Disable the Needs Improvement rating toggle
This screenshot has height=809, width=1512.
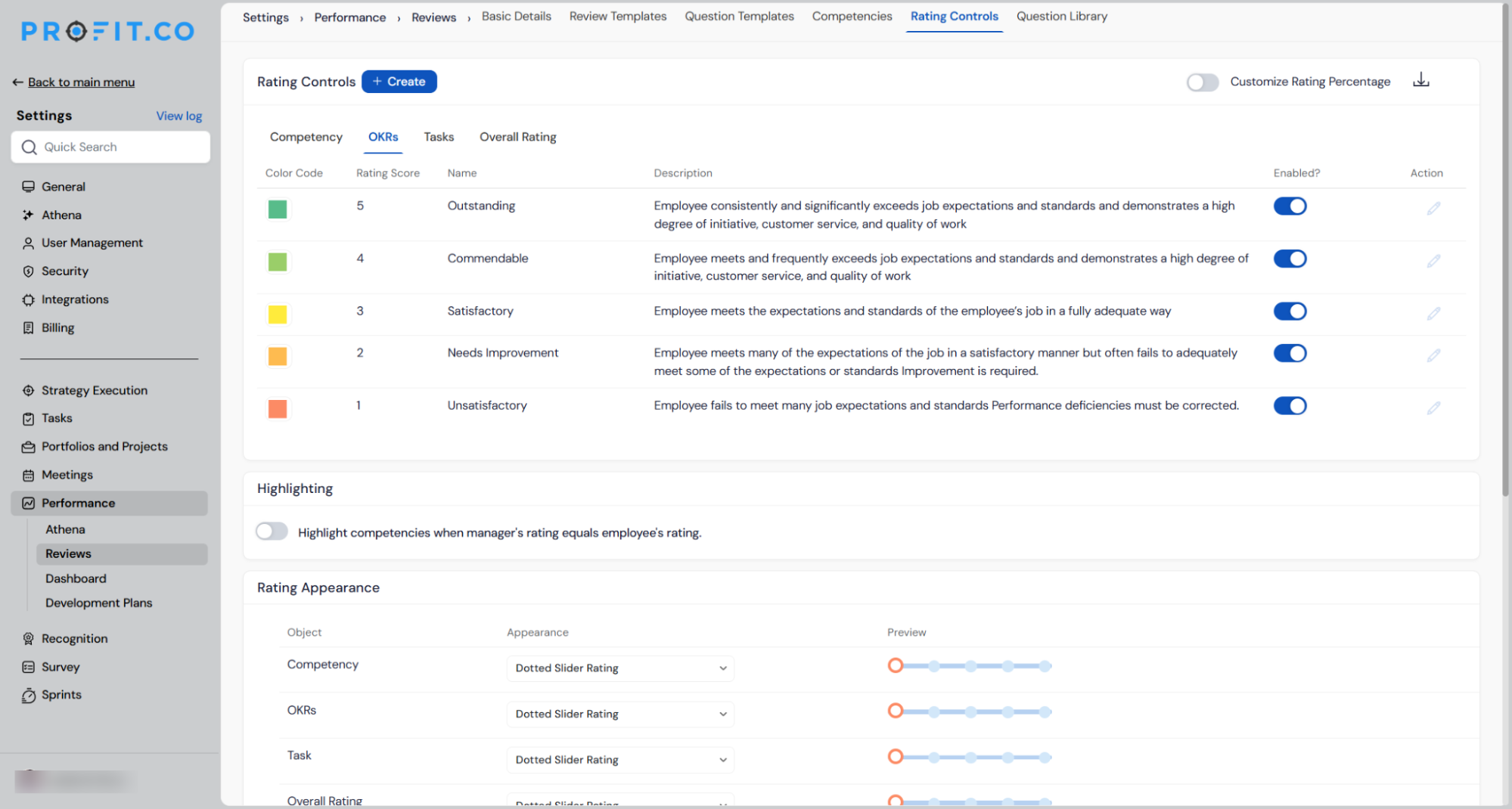[x=1290, y=353]
